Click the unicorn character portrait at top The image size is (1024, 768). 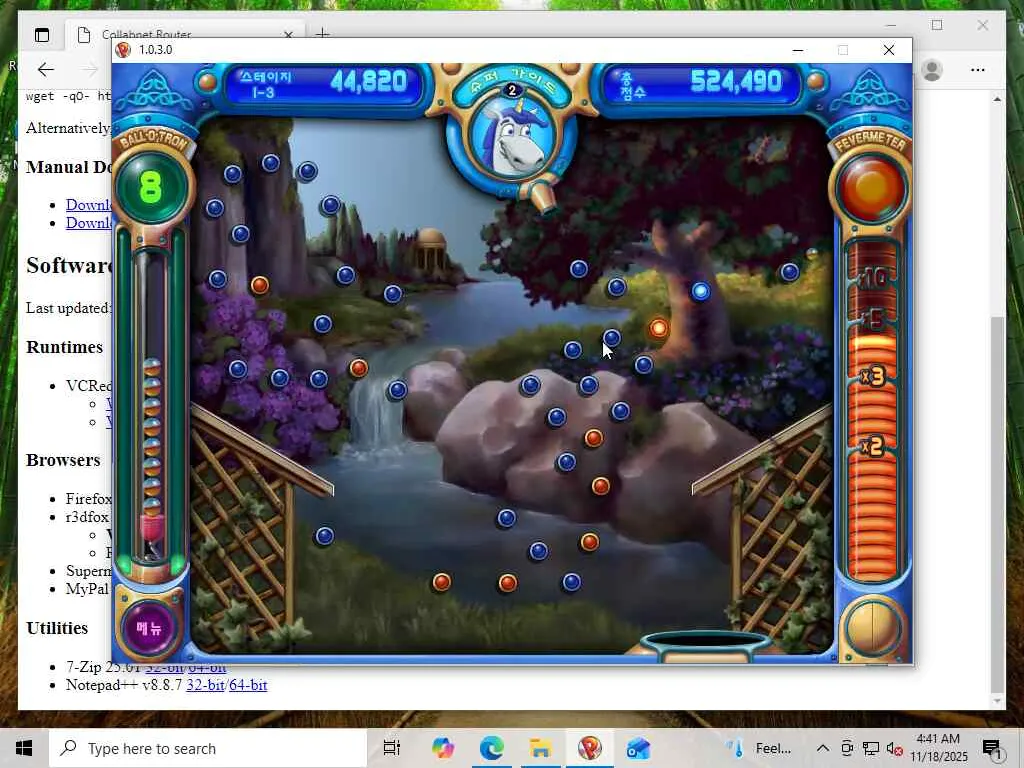point(512,142)
